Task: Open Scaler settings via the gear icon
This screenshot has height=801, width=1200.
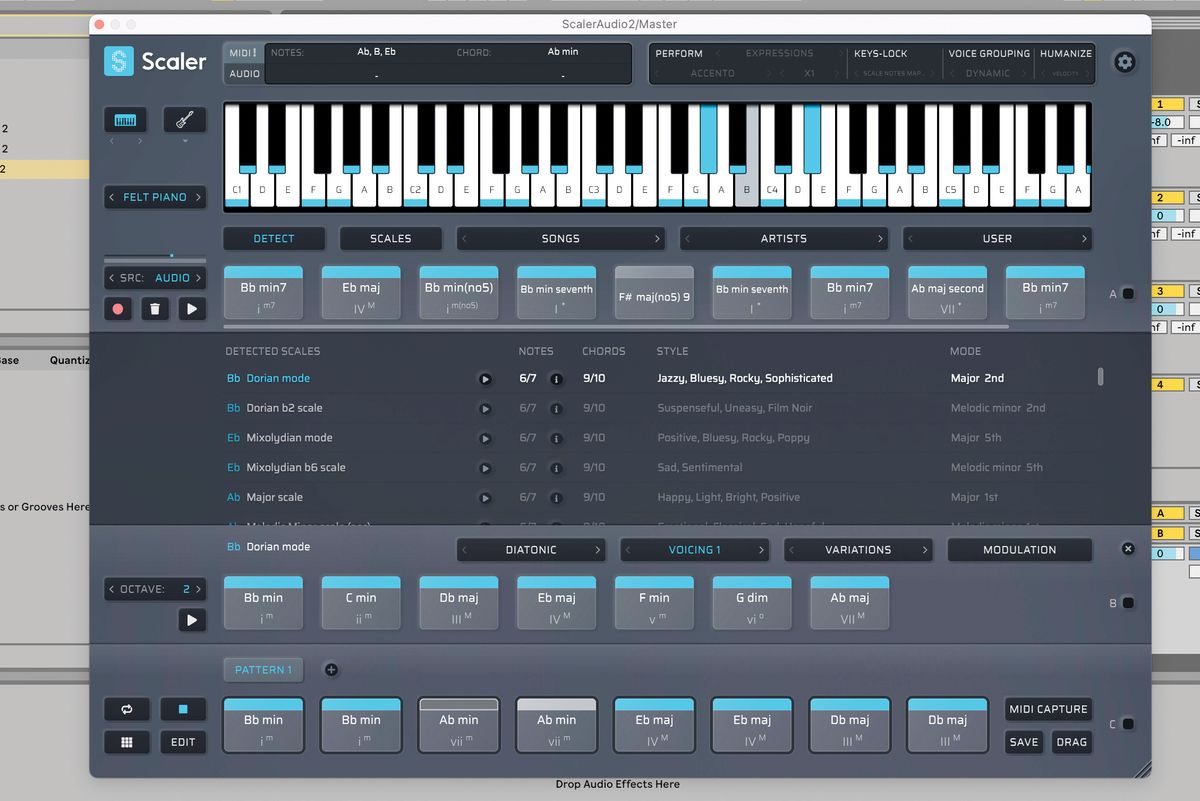Action: pos(1125,62)
